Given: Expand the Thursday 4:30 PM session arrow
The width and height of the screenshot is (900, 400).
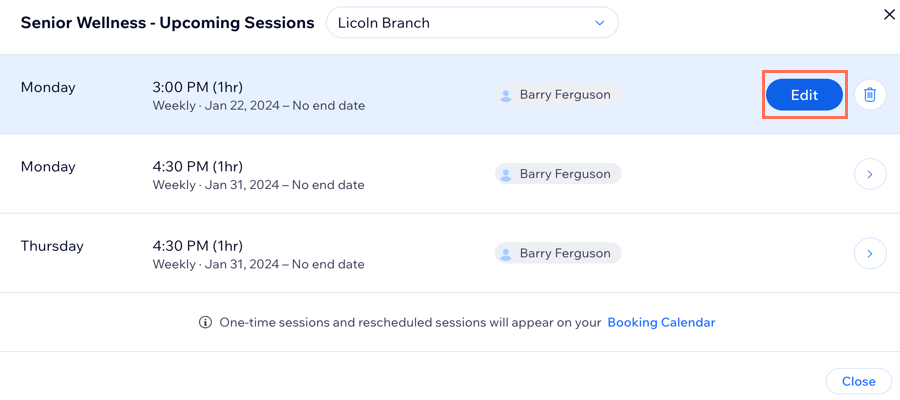Looking at the screenshot, I should 870,253.
